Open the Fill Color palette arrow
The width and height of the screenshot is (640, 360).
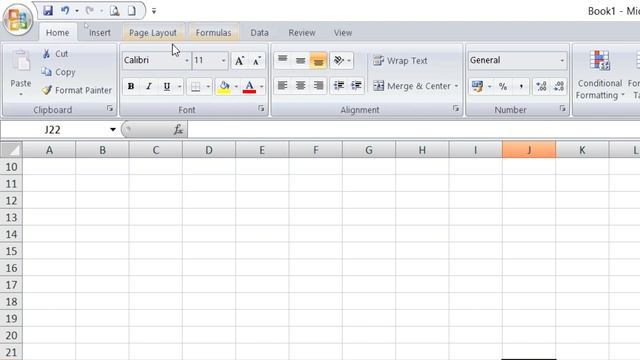[236, 87]
